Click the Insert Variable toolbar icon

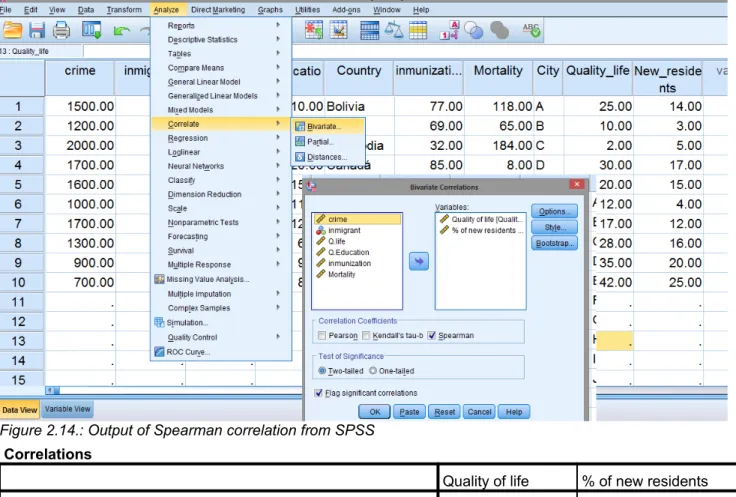click(x=338, y=30)
